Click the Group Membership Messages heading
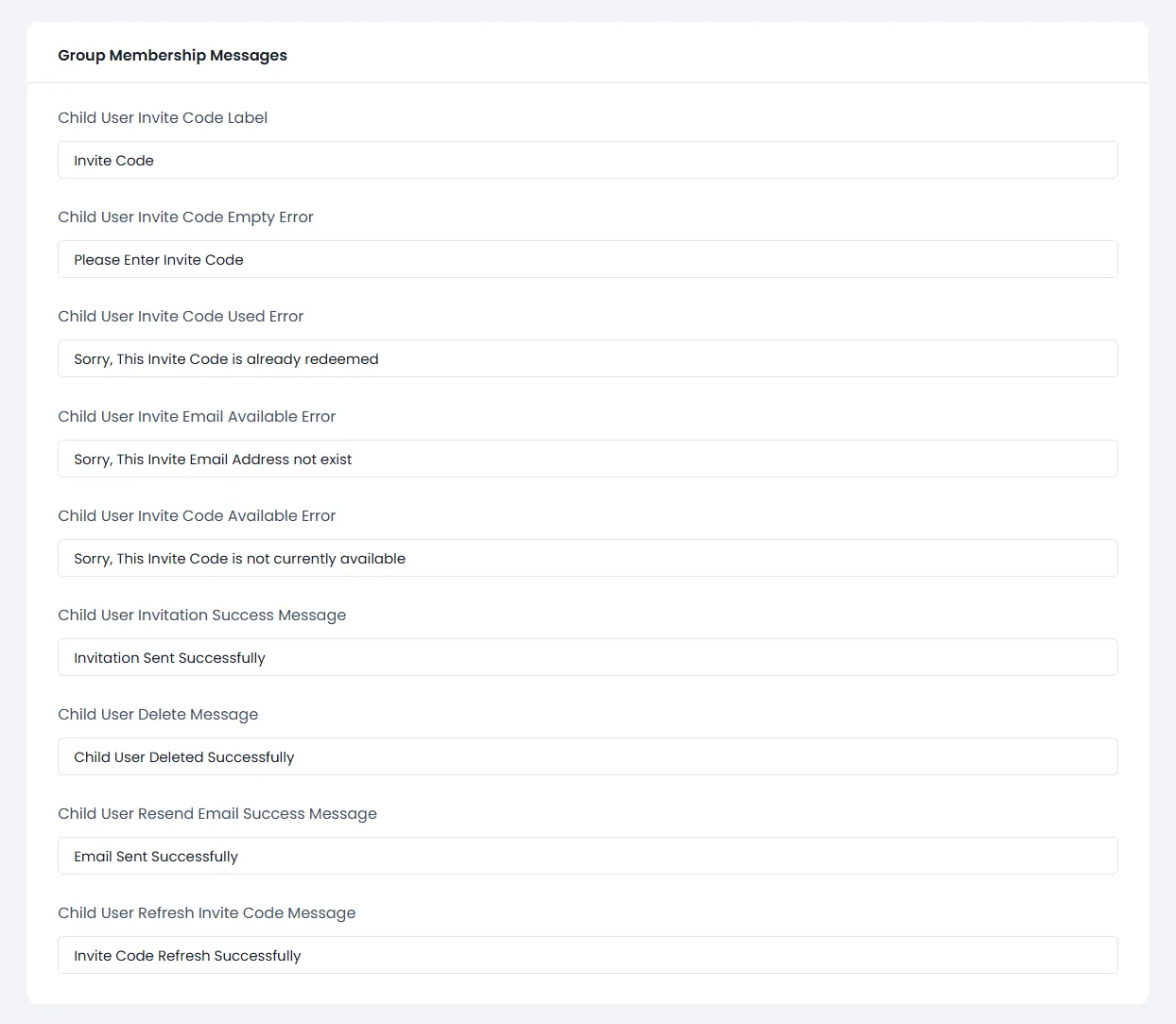The height and width of the screenshot is (1024, 1176). tap(172, 55)
